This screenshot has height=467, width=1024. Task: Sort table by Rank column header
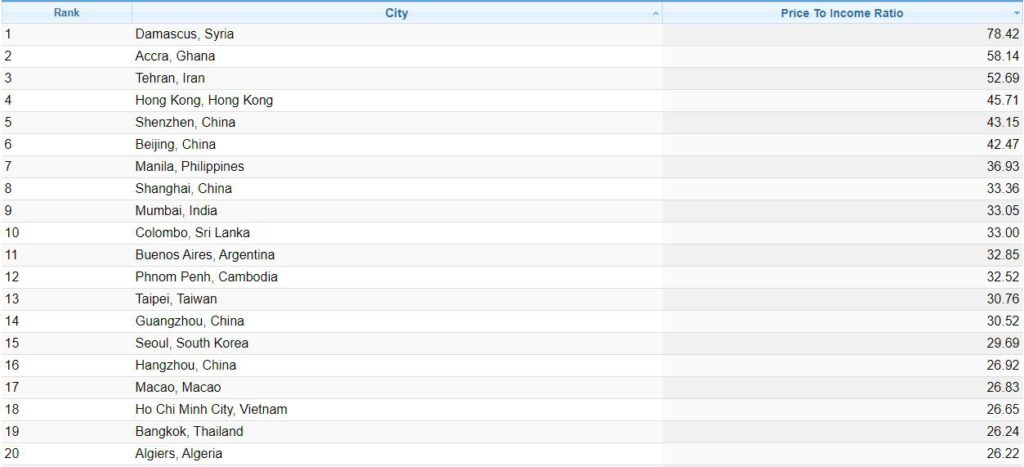pos(67,13)
